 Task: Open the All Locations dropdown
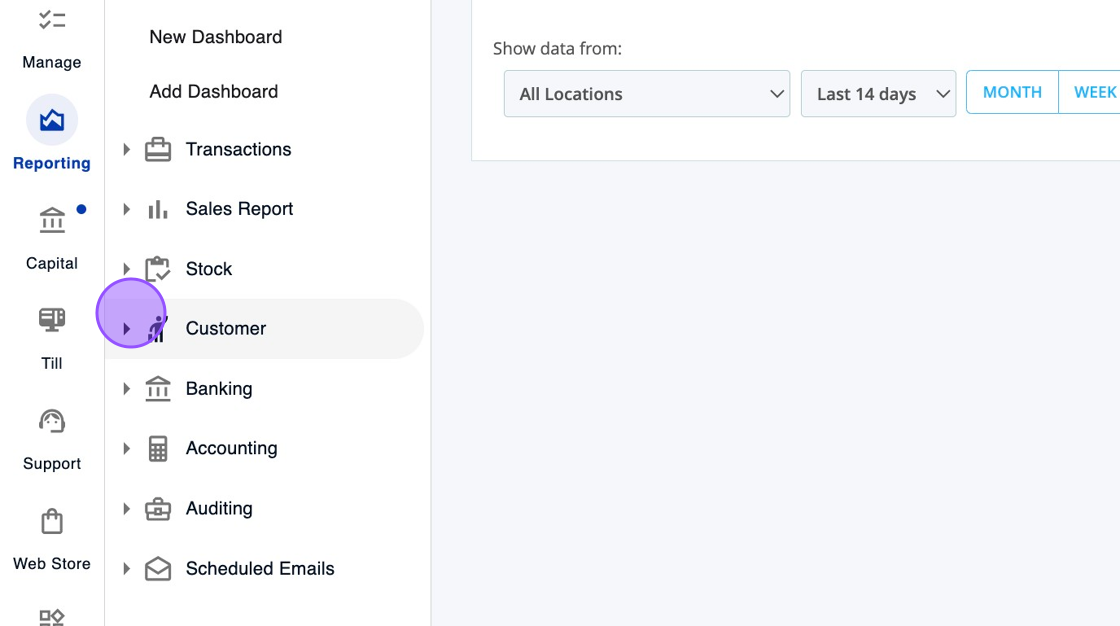[647, 94]
